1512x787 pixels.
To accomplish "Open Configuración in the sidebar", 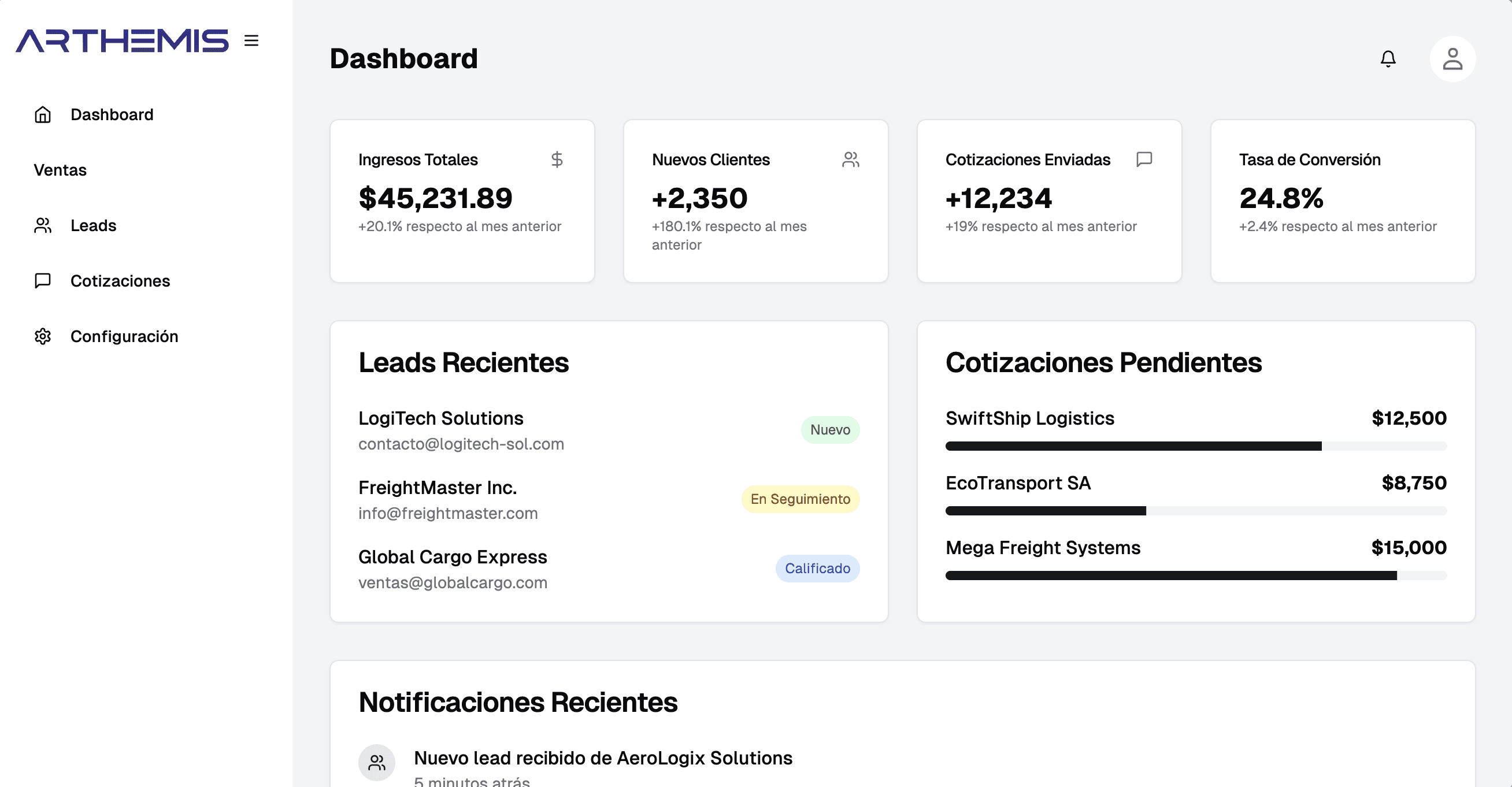I will 124,336.
